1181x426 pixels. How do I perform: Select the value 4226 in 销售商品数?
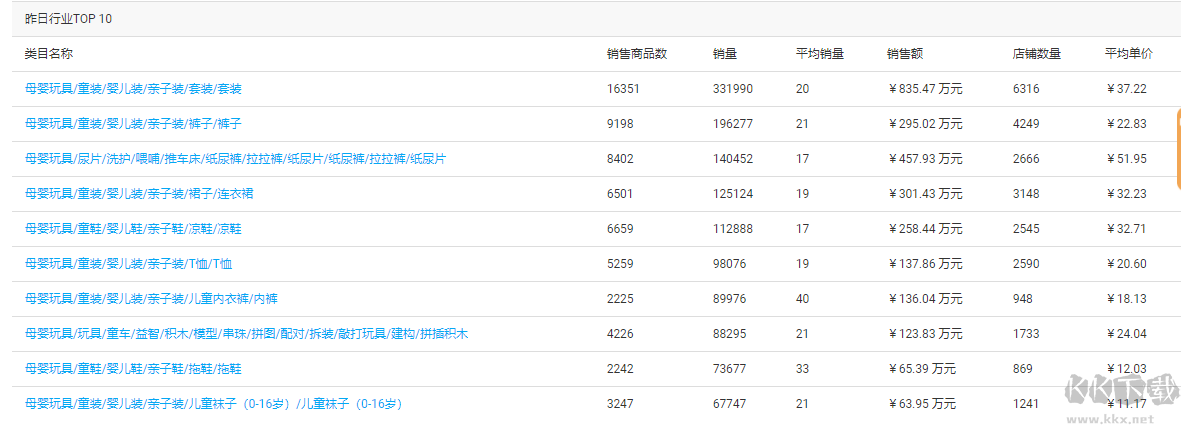pyautogui.click(x=621, y=333)
